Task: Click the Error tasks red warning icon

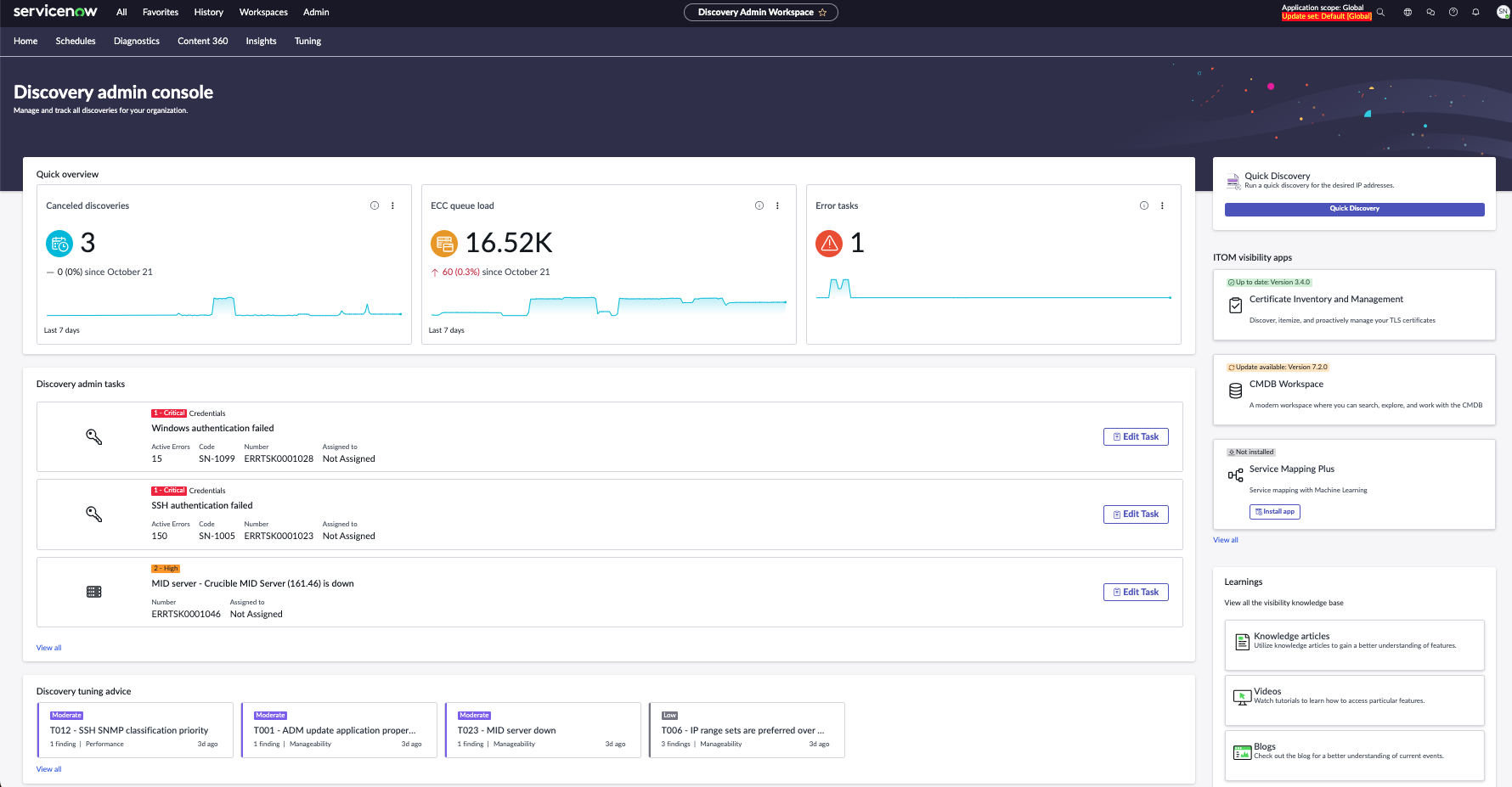Action: [829, 244]
